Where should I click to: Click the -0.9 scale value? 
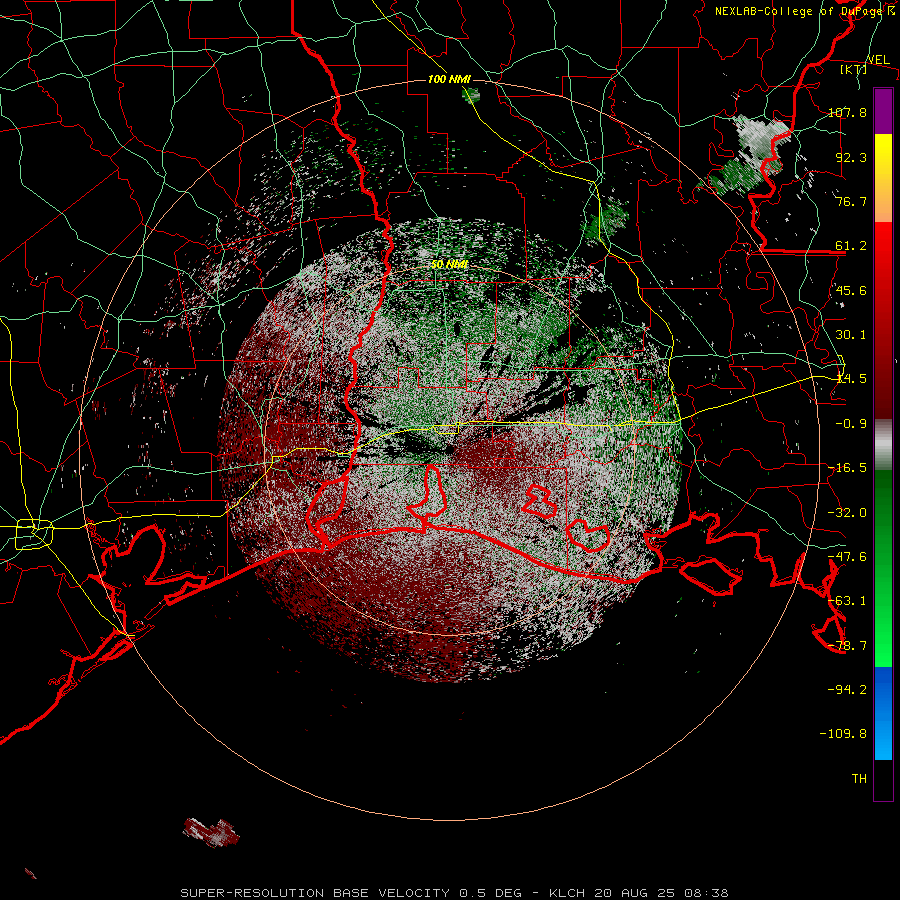pos(851,424)
